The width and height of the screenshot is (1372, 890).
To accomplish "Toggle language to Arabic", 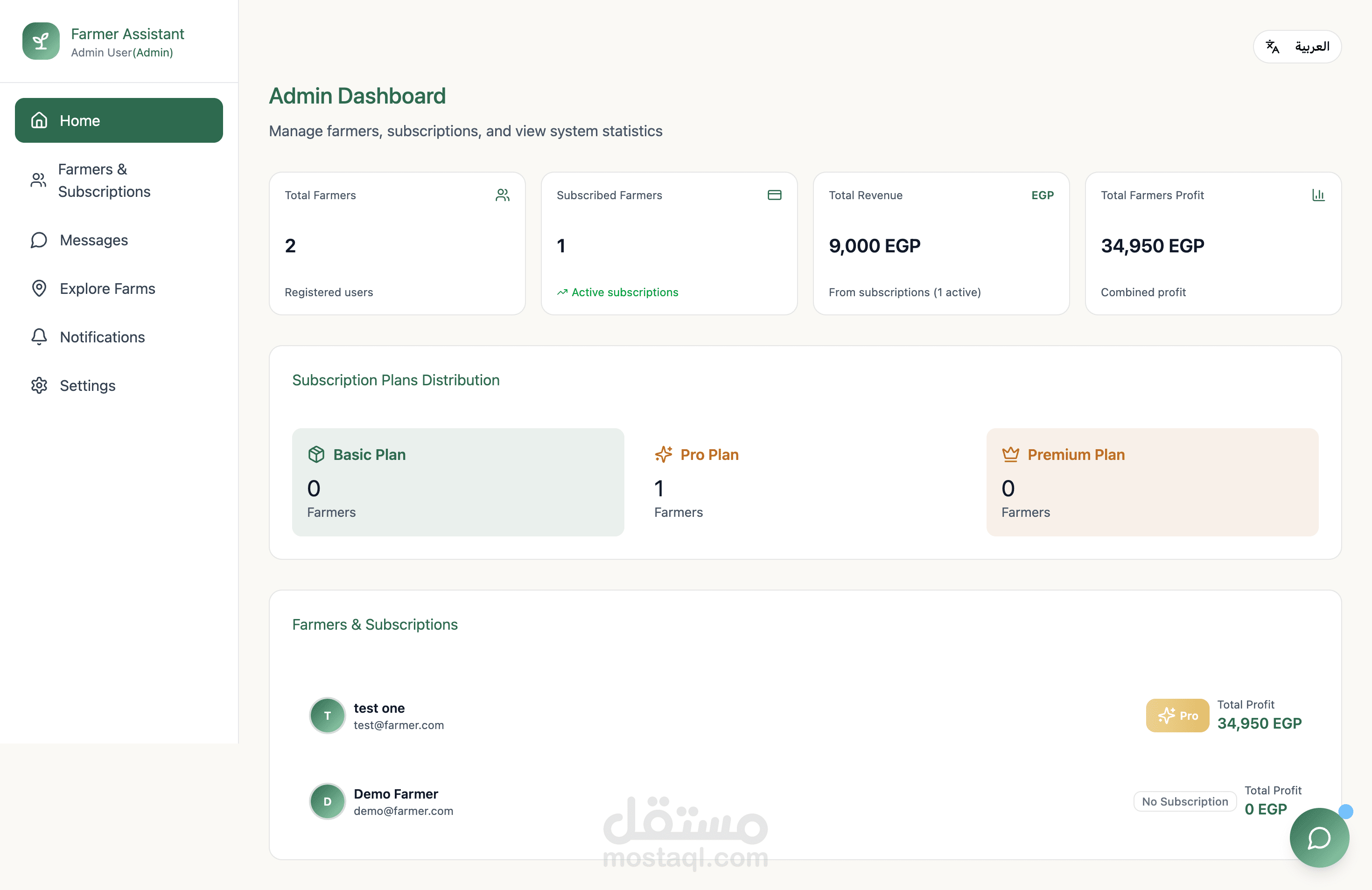I will [1297, 47].
